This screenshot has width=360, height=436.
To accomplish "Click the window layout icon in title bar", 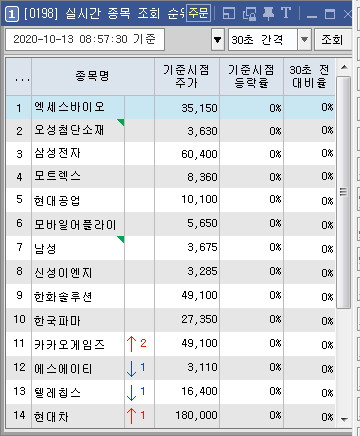I will [x=229, y=14].
